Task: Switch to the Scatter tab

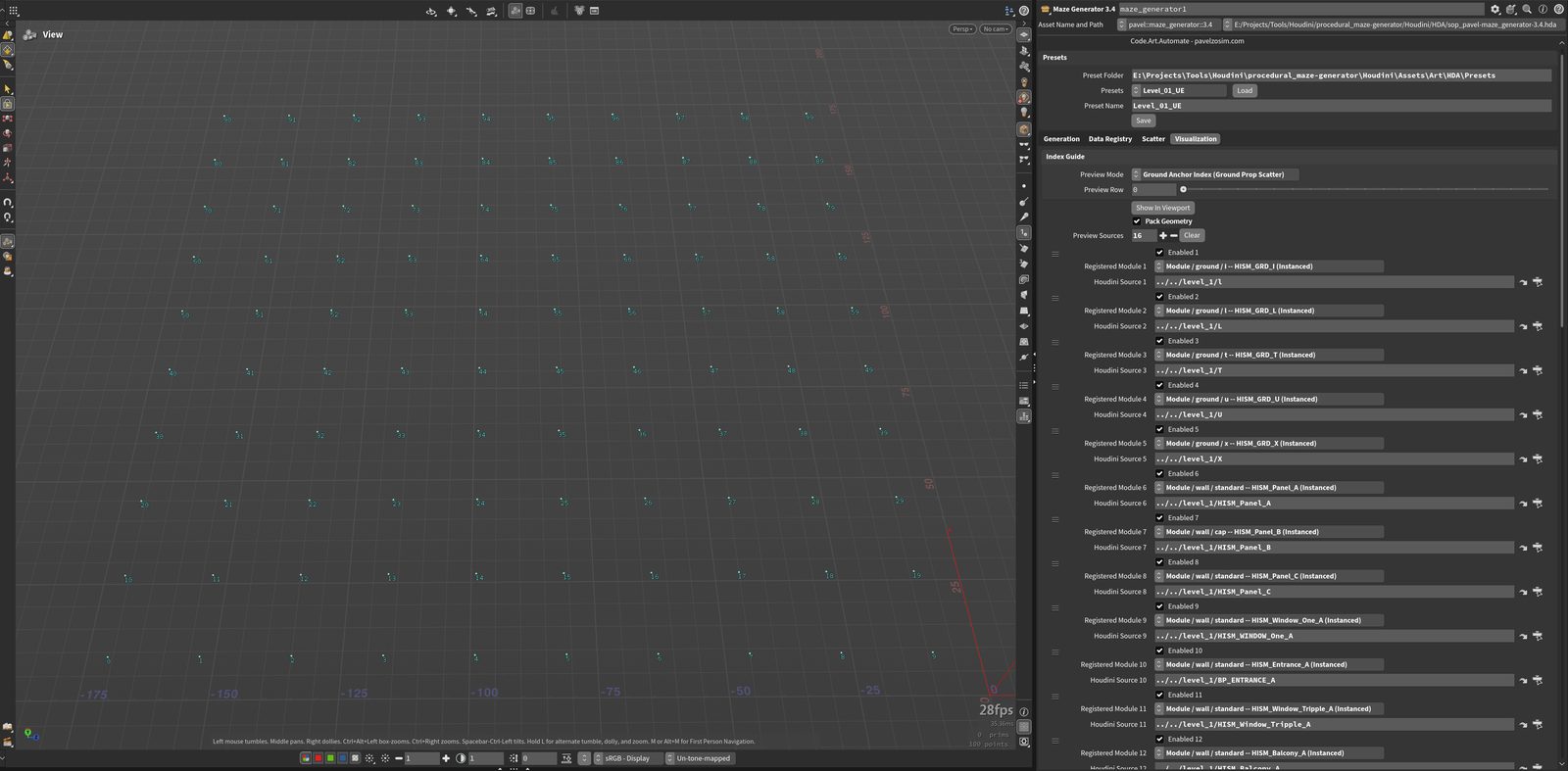Action: point(1153,139)
